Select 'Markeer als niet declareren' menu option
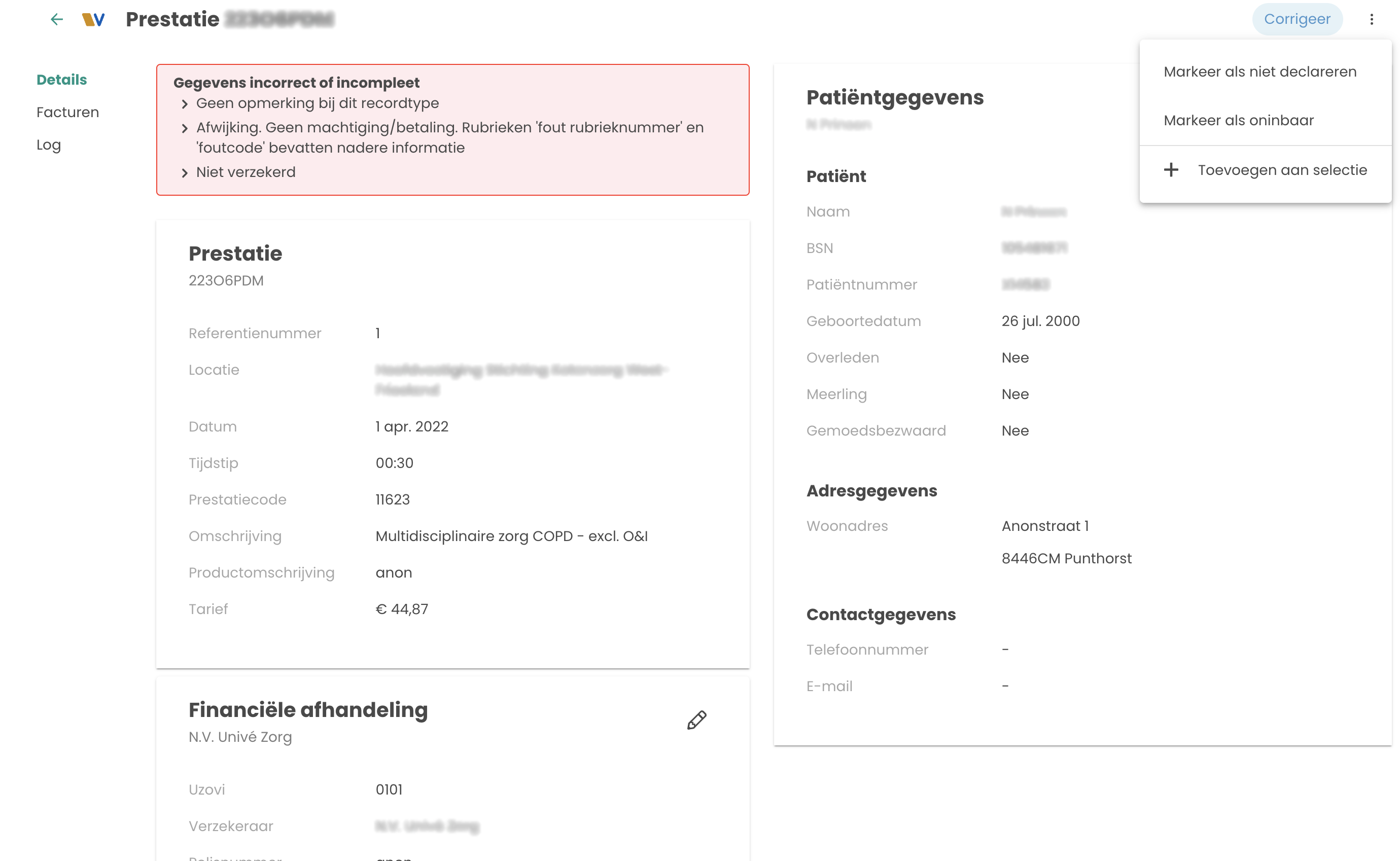 coord(1260,72)
